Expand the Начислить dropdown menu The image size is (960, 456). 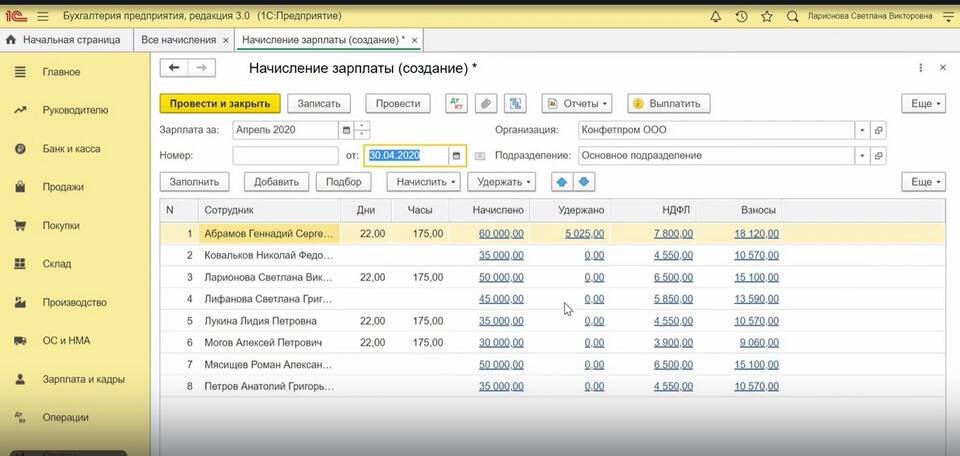pos(426,182)
